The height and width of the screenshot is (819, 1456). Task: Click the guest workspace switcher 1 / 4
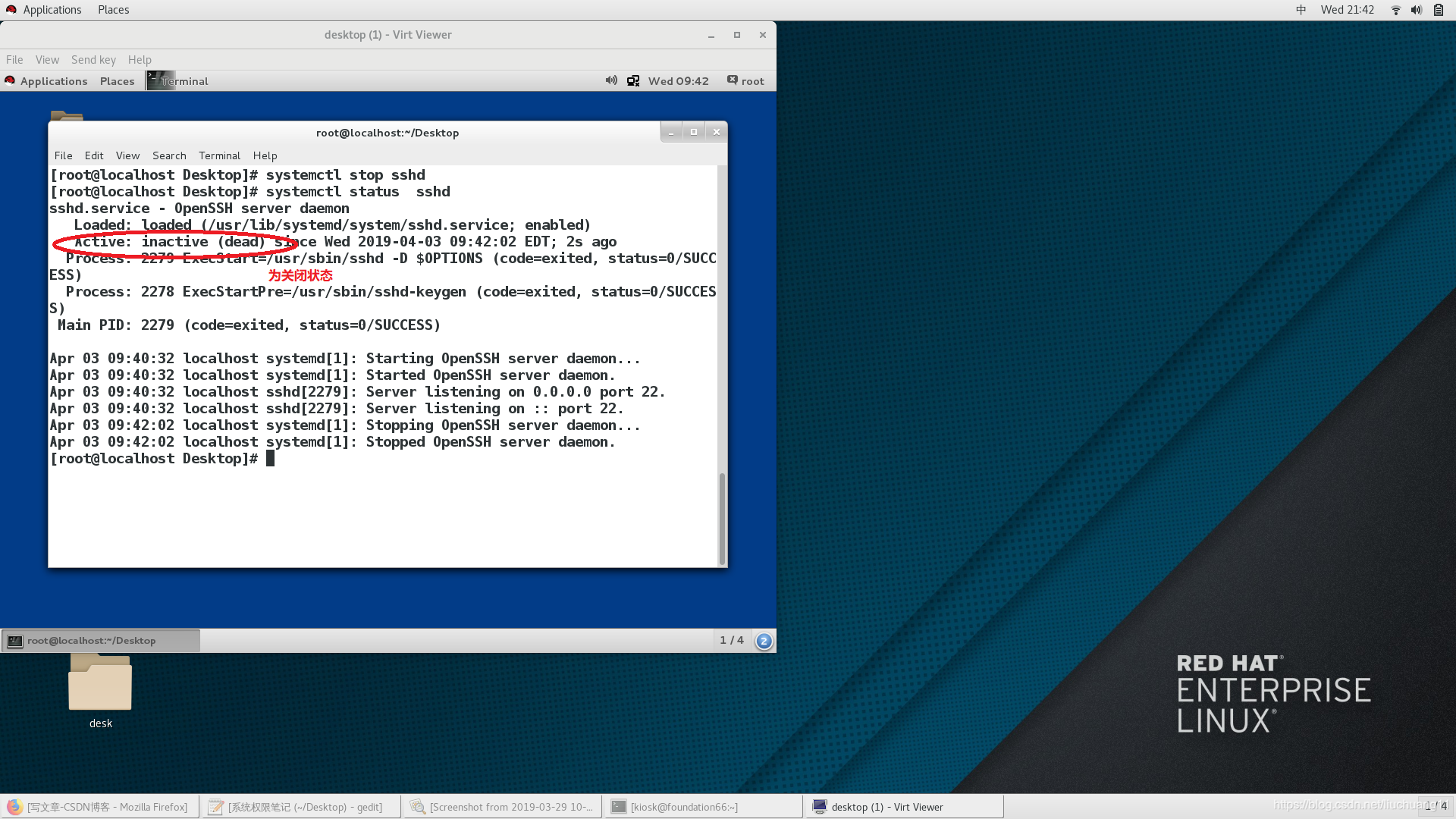tap(732, 640)
